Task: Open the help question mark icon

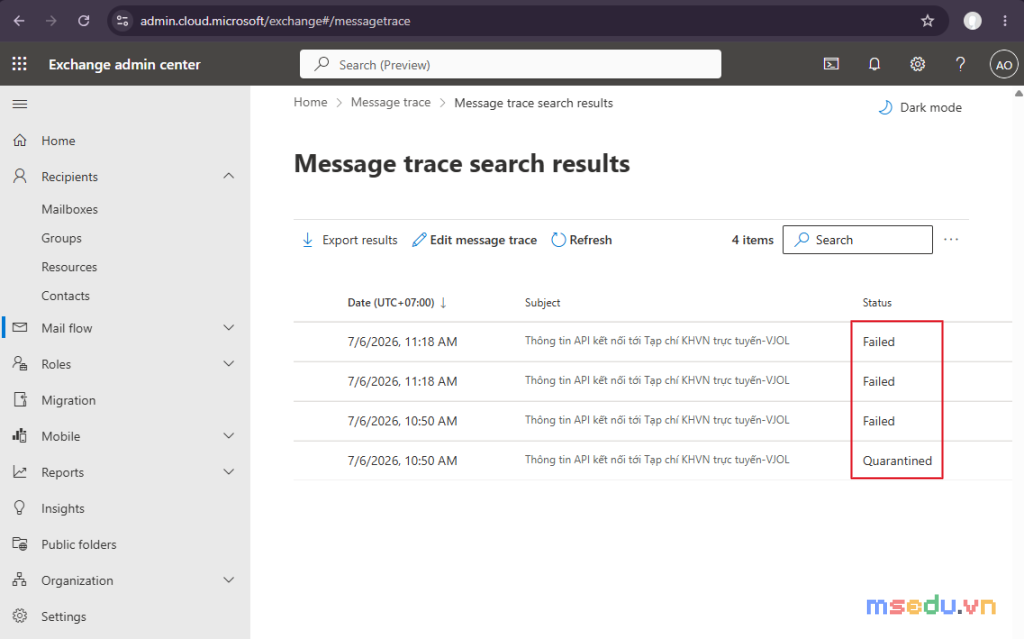Action: [x=960, y=64]
